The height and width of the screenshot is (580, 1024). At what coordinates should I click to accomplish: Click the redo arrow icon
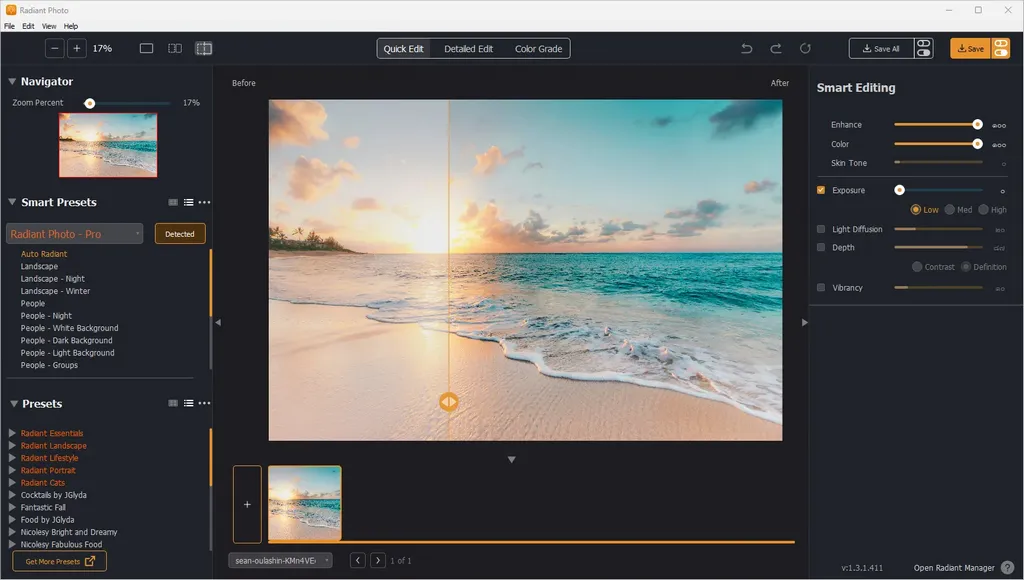point(776,48)
